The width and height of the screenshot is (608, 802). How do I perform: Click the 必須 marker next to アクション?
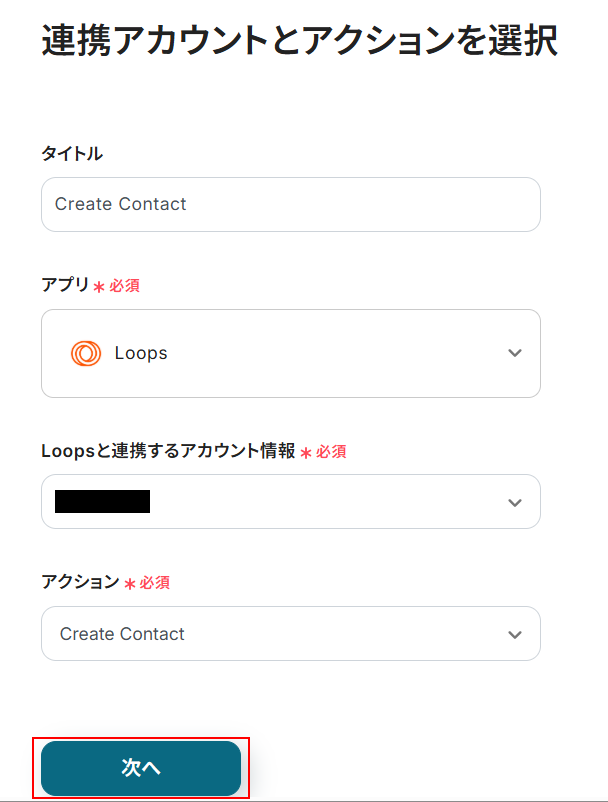[x=154, y=582]
